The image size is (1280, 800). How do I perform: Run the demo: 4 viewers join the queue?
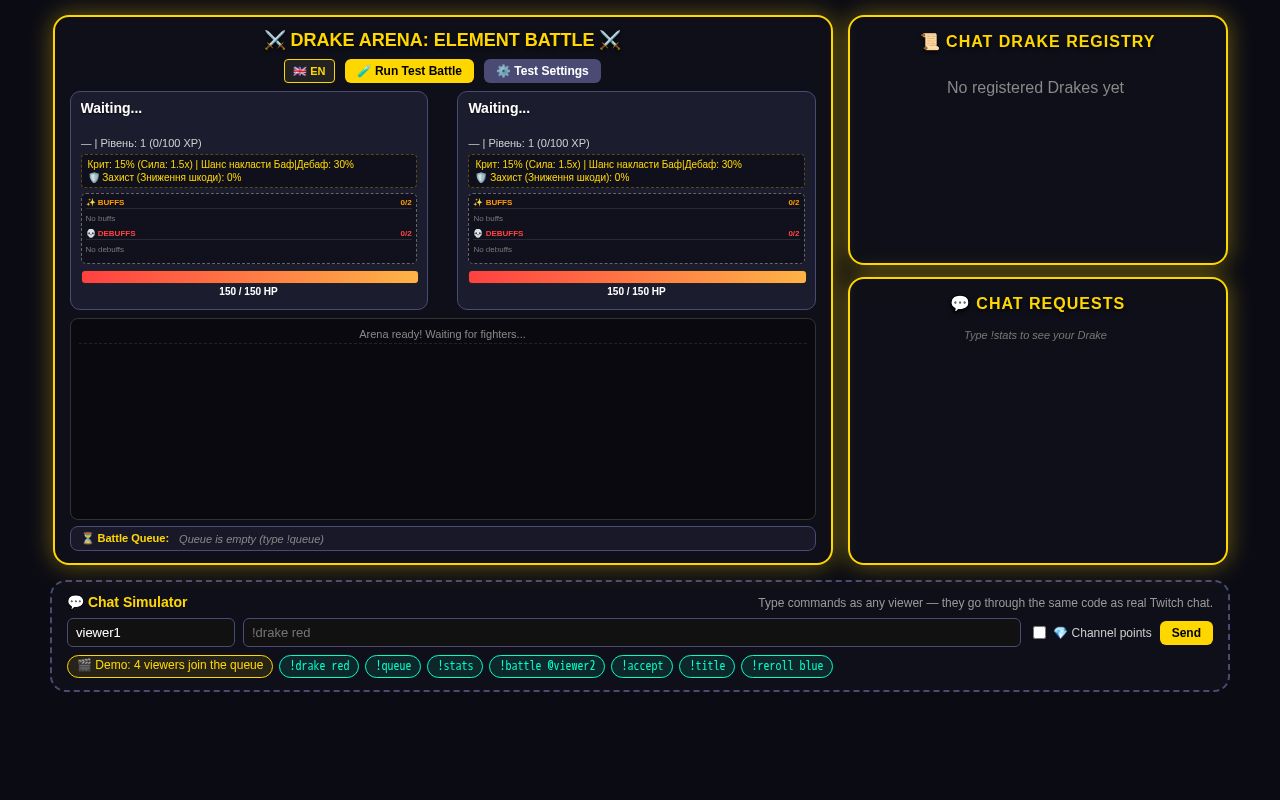170,666
